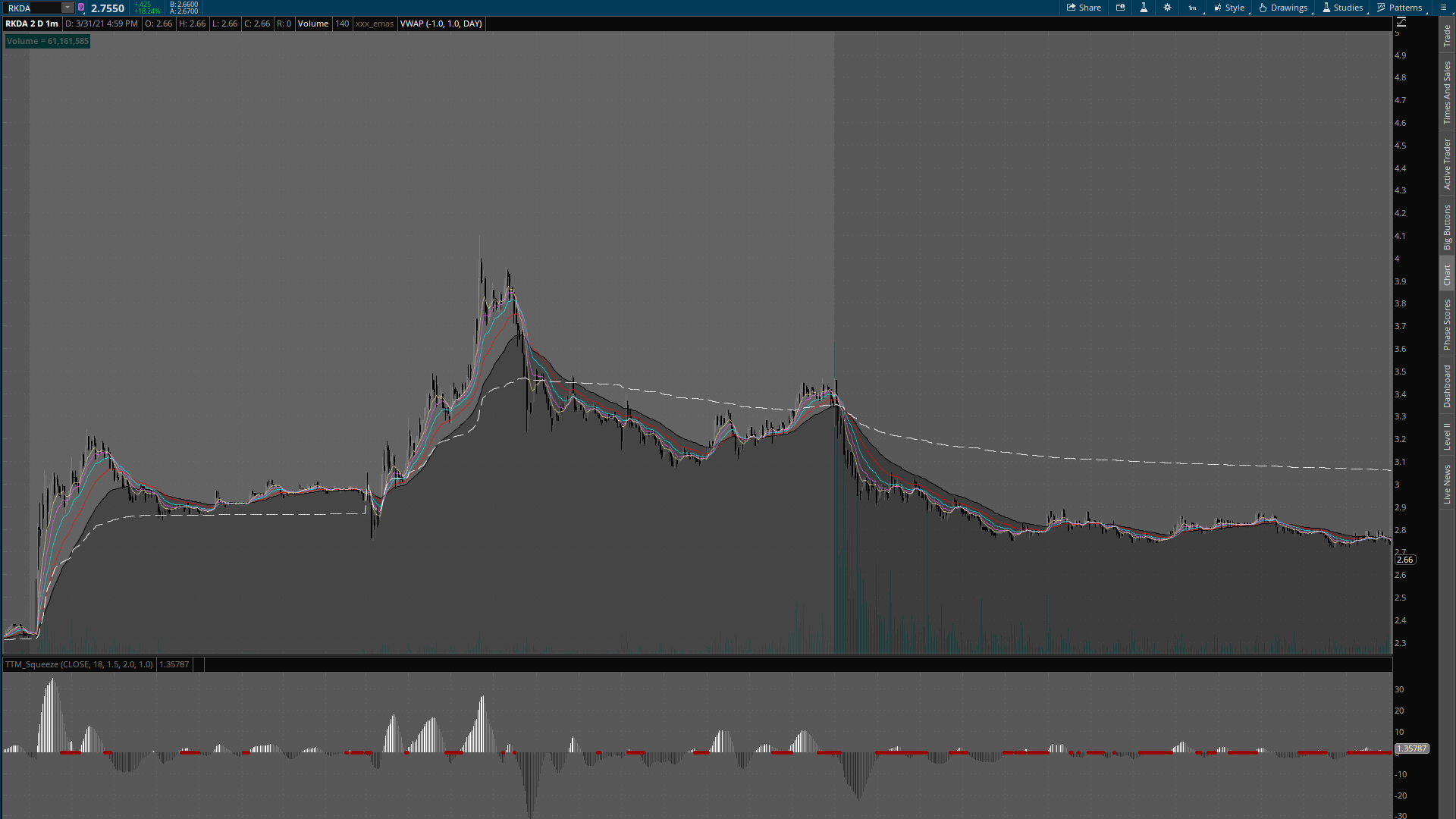Open the Drawings menu
This screenshot has height=819, width=1456.
pos(1283,8)
